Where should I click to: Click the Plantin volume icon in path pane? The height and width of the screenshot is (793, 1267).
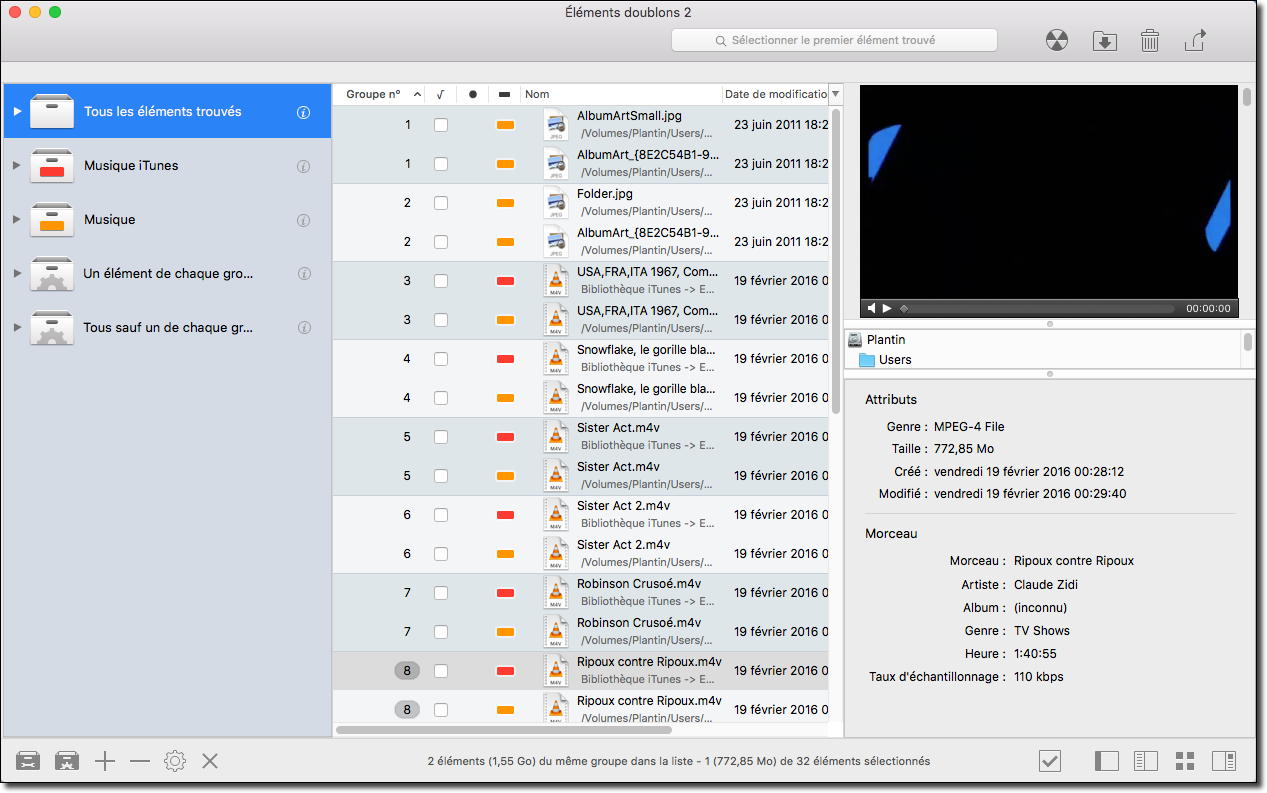click(855, 340)
